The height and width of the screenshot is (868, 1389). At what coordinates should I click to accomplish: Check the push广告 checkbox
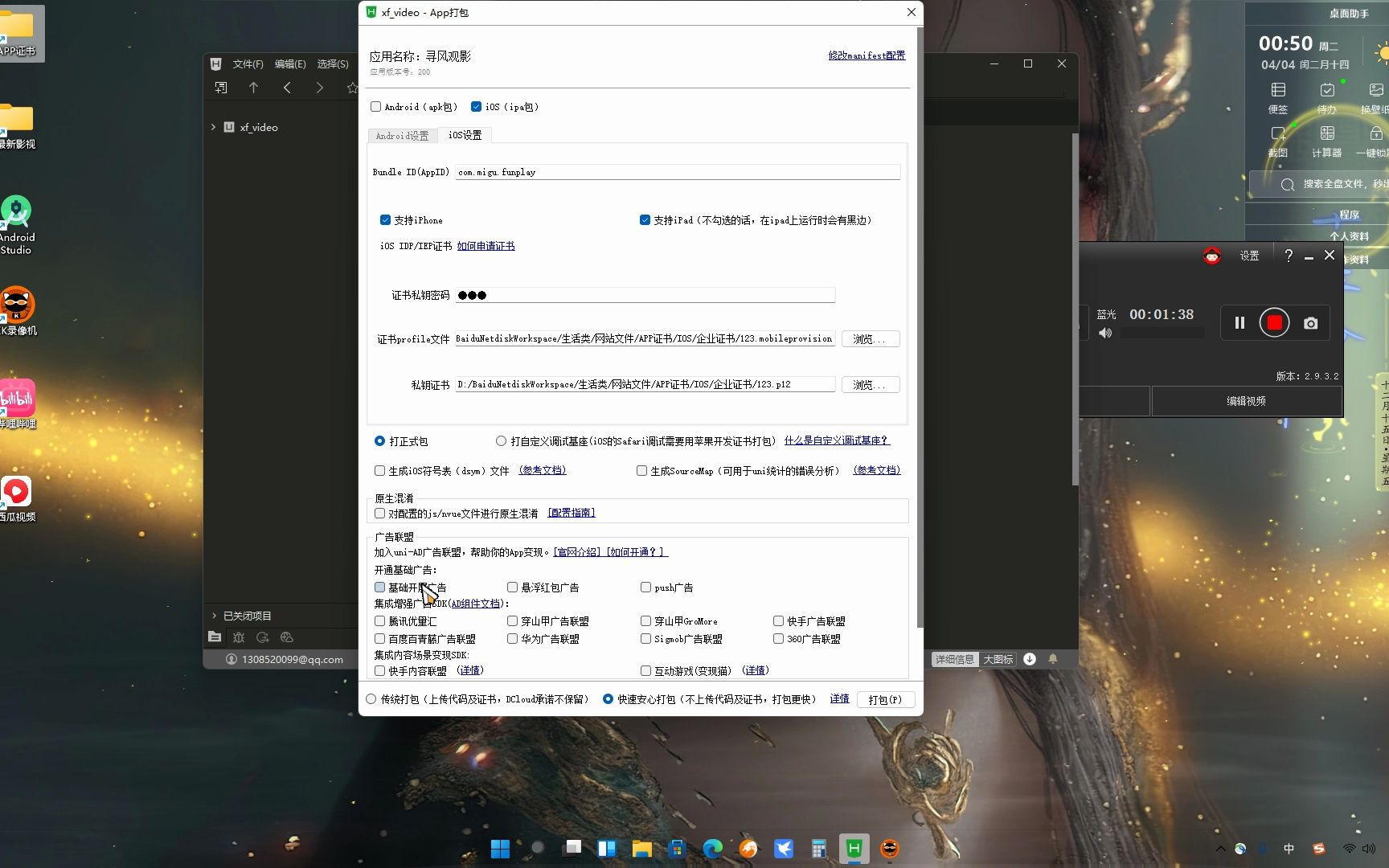tap(645, 587)
